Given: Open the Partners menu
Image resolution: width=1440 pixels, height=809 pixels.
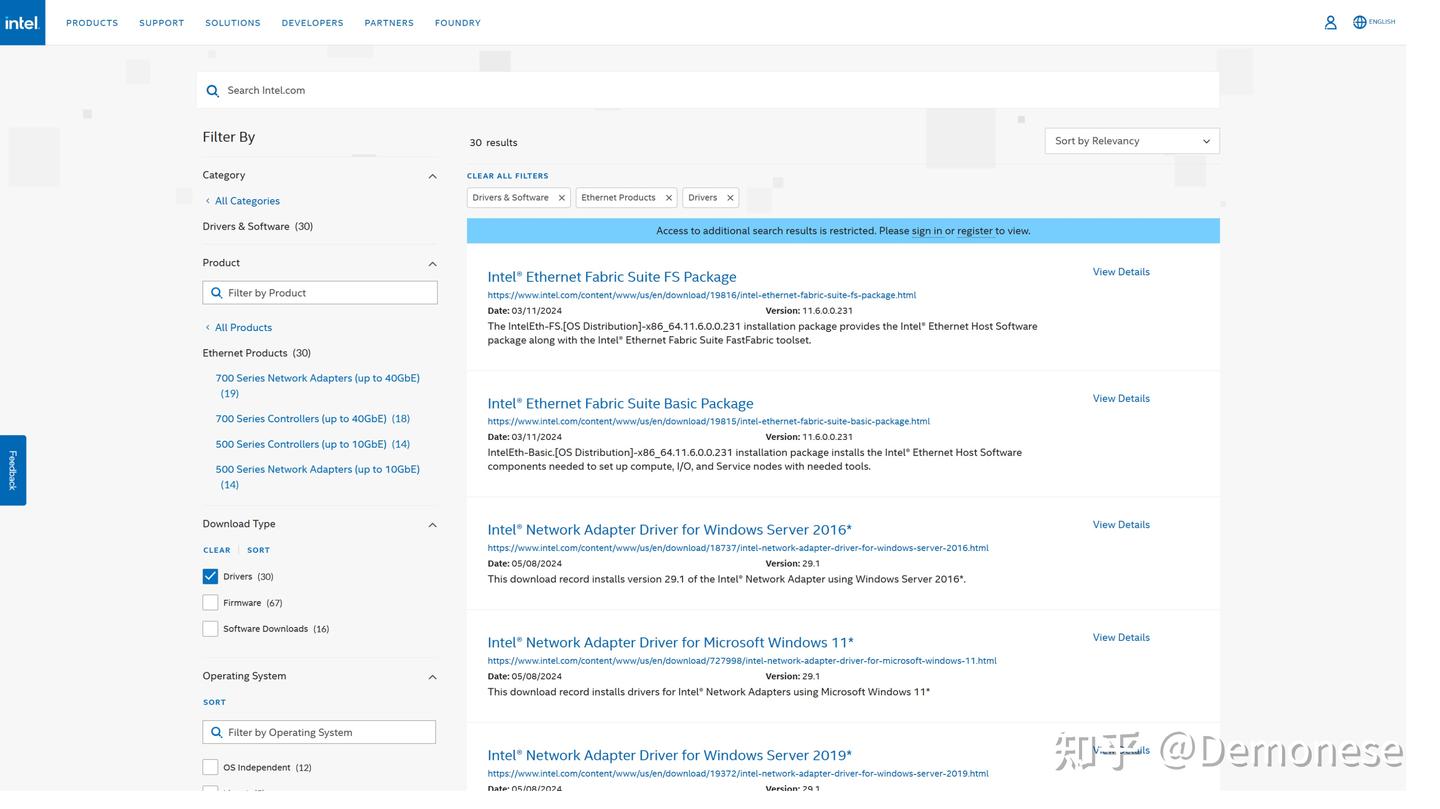Looking at the screenshot, I should pyautogui.click(x=389, y=23).
